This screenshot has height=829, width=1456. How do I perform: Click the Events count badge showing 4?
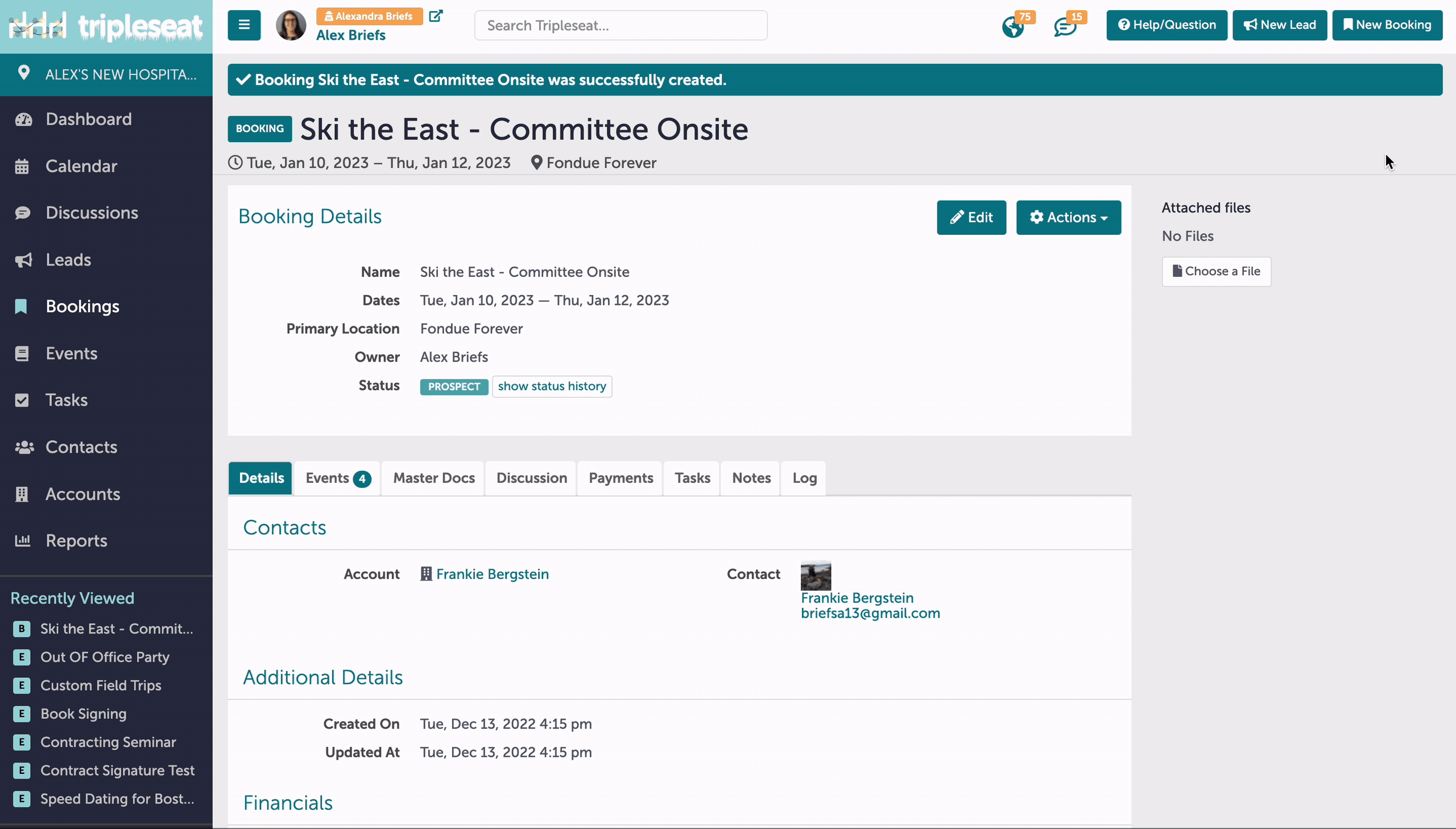(x=362, y=479)
